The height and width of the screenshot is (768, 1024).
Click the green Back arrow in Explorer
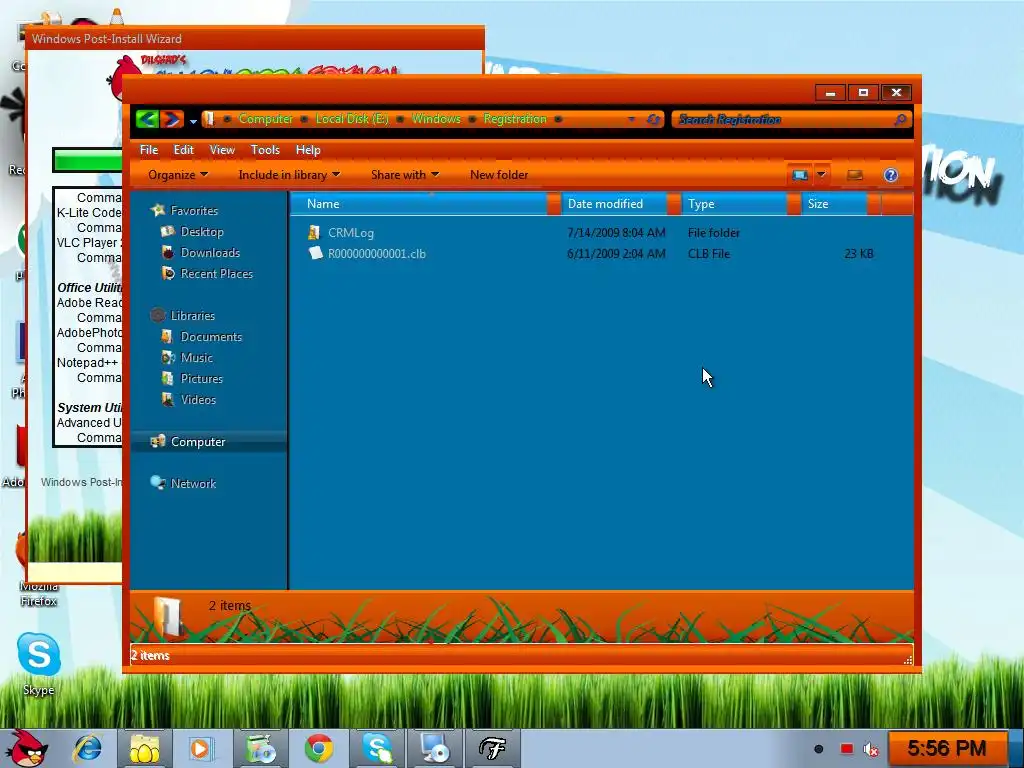[x=147, y=119]
